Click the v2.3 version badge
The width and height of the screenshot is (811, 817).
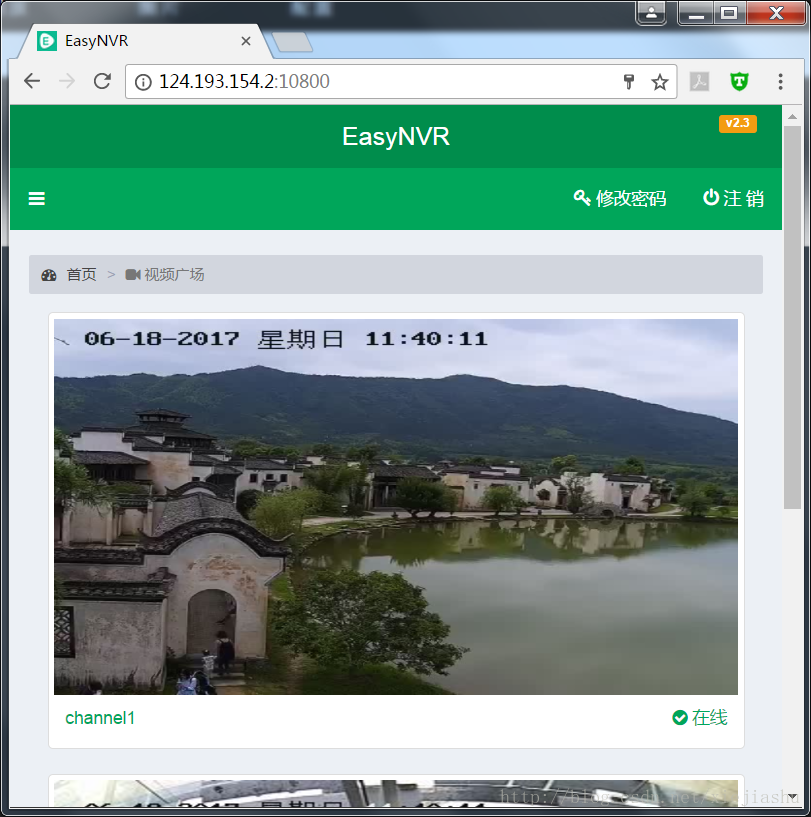(x=738, y=123)
